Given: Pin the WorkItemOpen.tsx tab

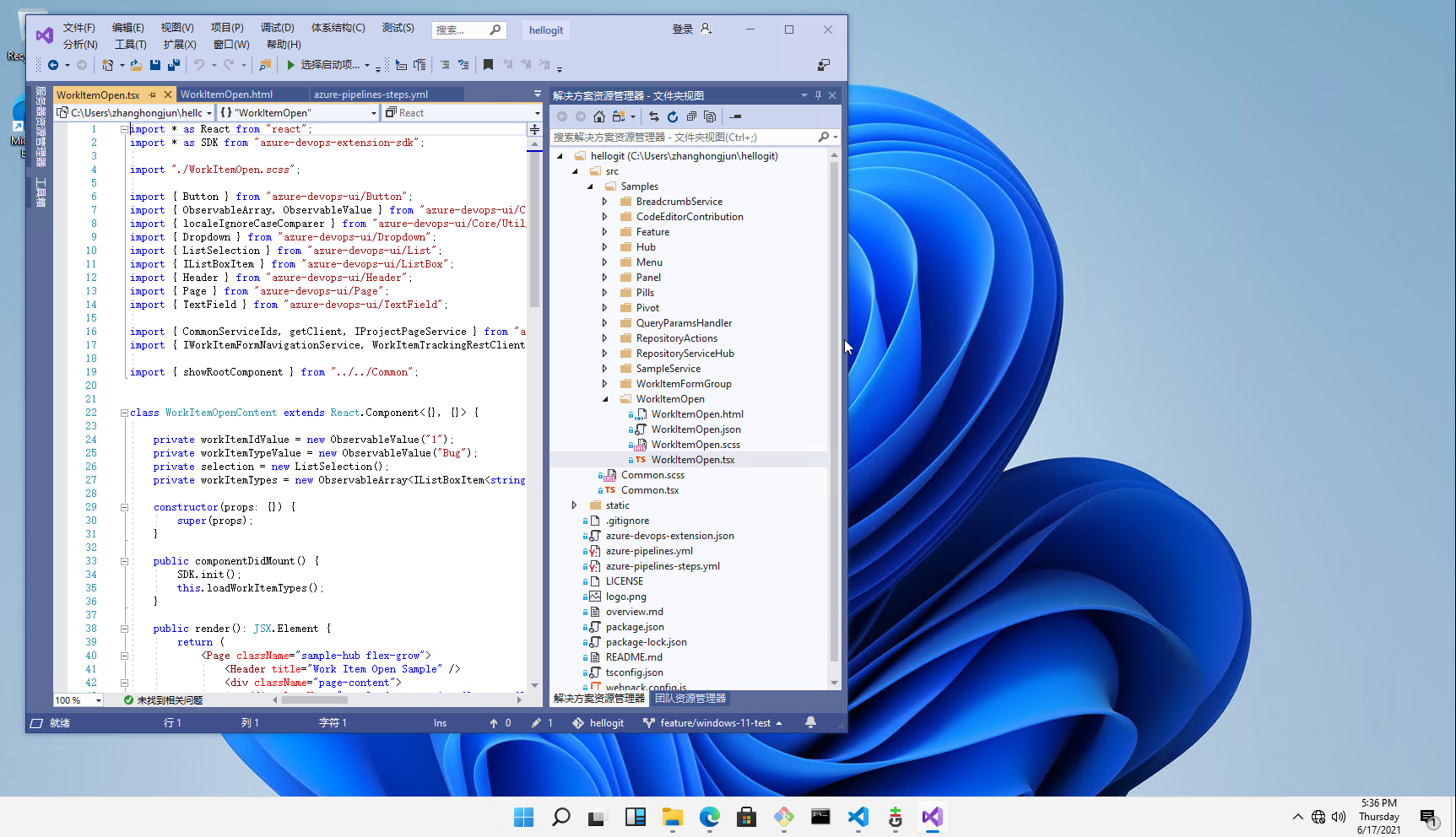Looking at the screenshot, I should click(x=153, y=94).
